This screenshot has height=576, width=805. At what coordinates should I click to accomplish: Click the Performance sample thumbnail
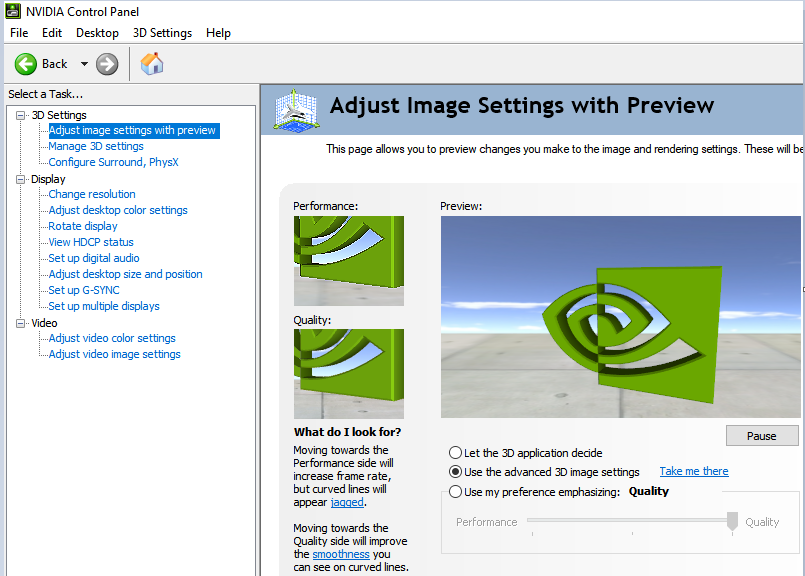349,261
